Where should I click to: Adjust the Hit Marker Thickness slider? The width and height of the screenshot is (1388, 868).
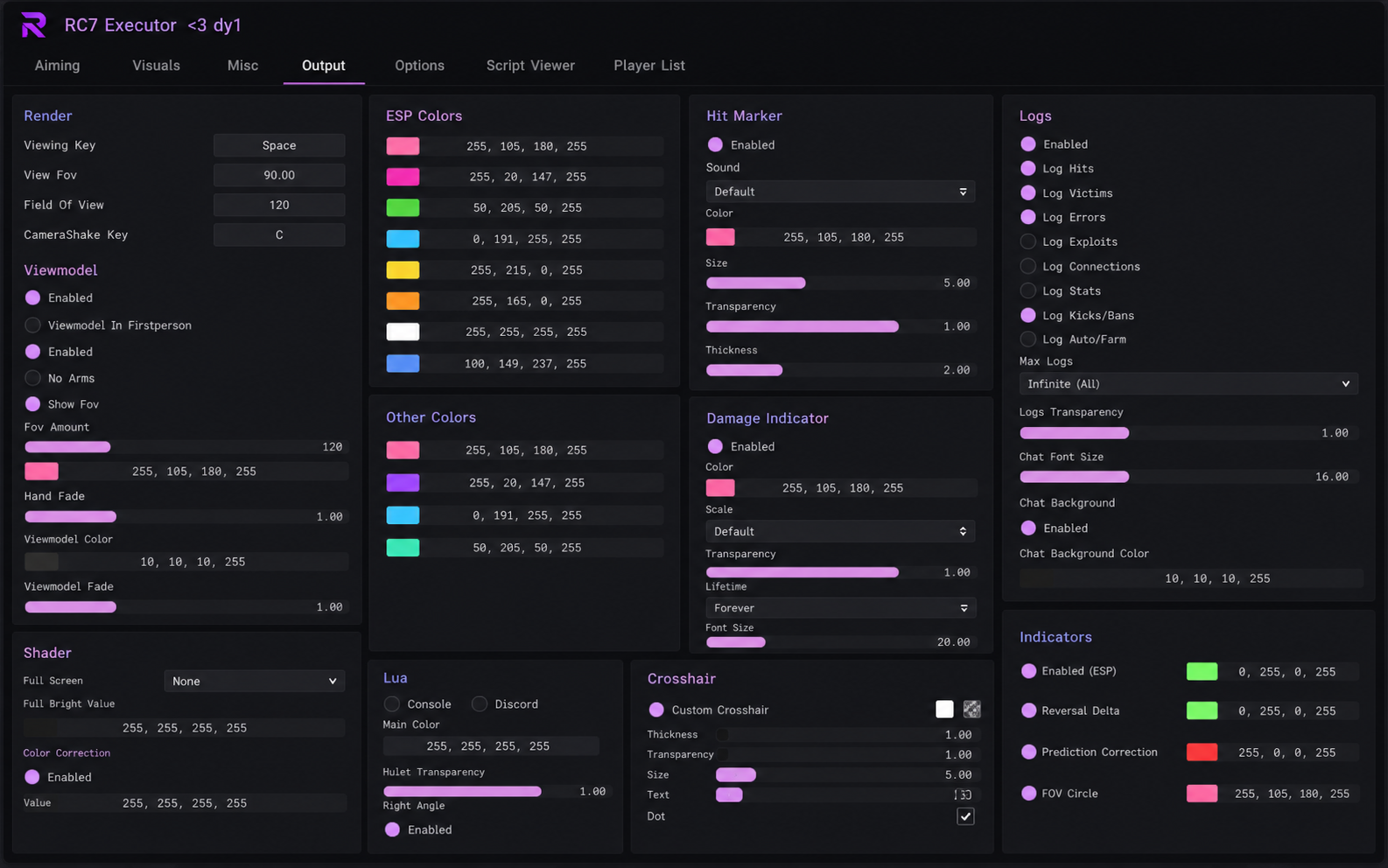coord(840,370)
